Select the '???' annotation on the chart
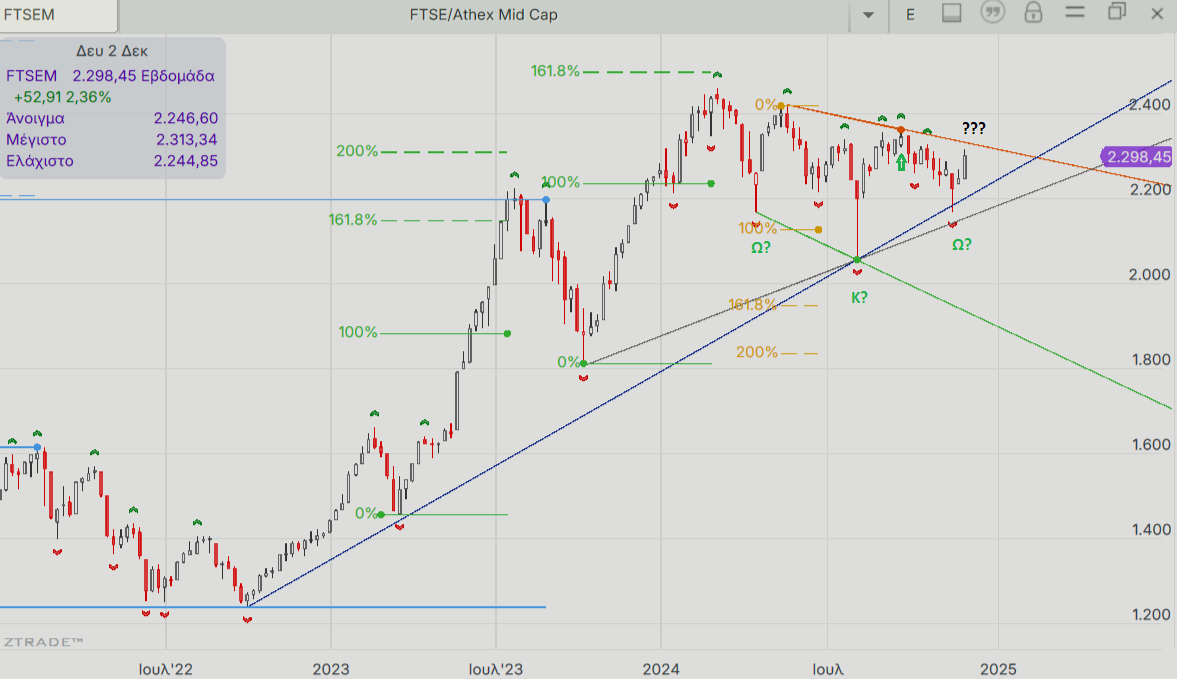This screenshot has width=1177, height=679. pyautogui.click(x=974, y=128)
